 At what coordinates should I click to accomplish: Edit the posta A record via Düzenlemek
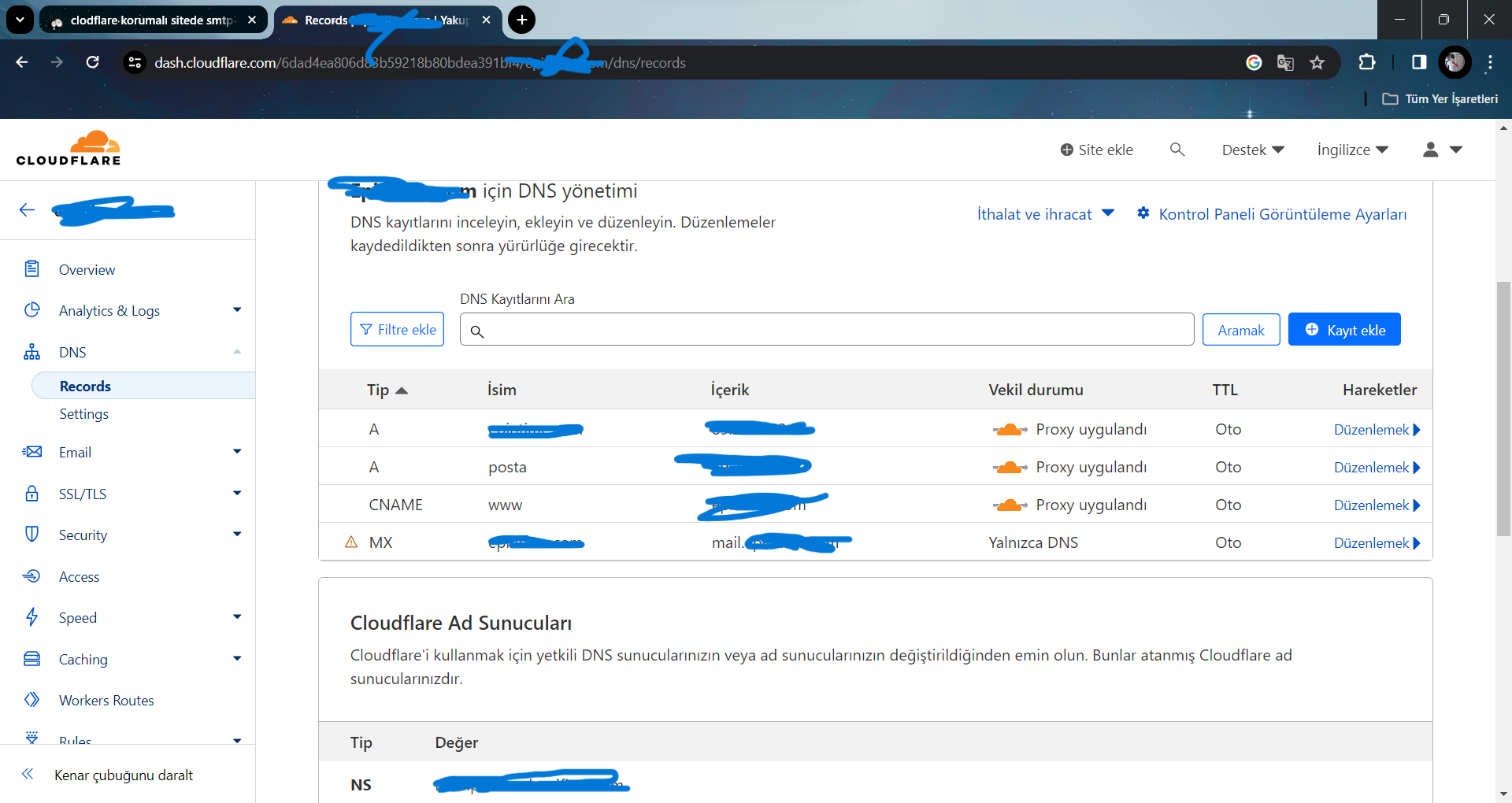coord(1377,467)
